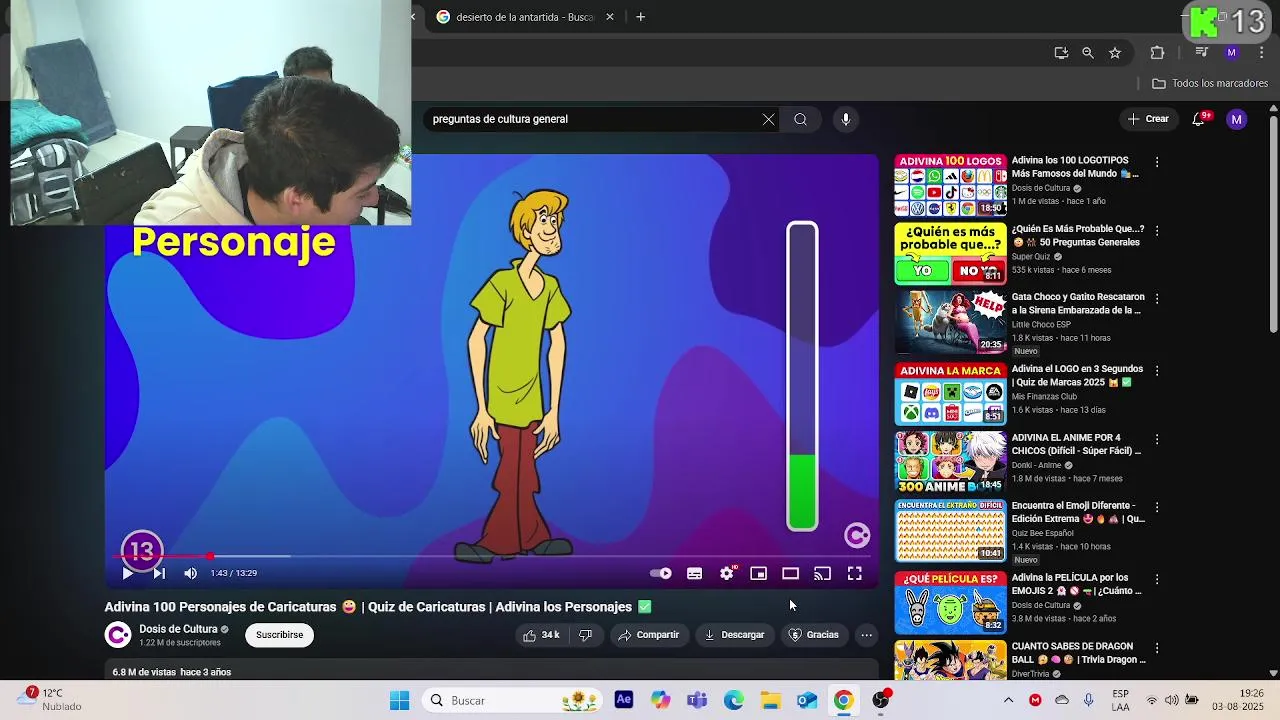Image resolution: width=1280 pixels, height=720 pixels.
Task: Open Chrome extensions puzzle icon
Action: [1157, 53]
